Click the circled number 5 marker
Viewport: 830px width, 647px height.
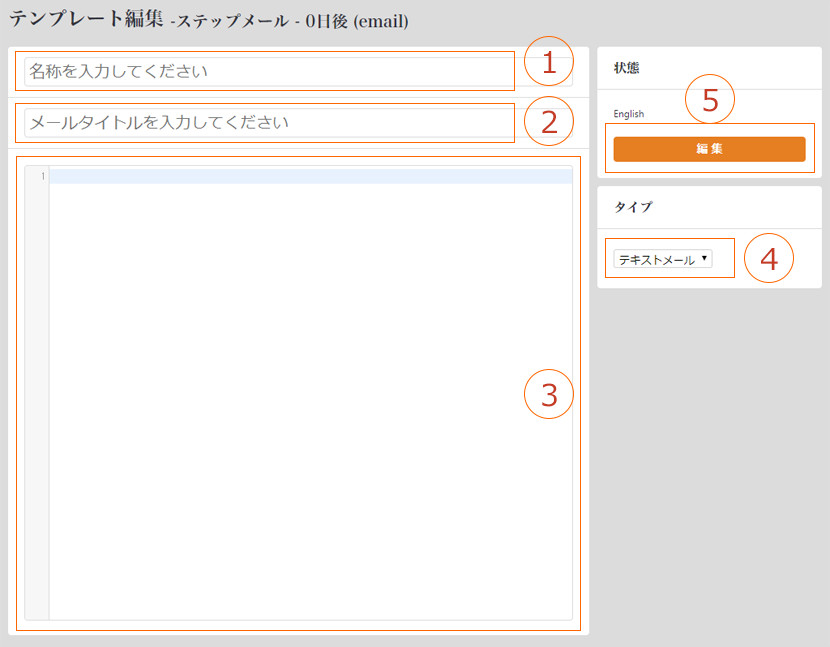[x=710, y=100]
